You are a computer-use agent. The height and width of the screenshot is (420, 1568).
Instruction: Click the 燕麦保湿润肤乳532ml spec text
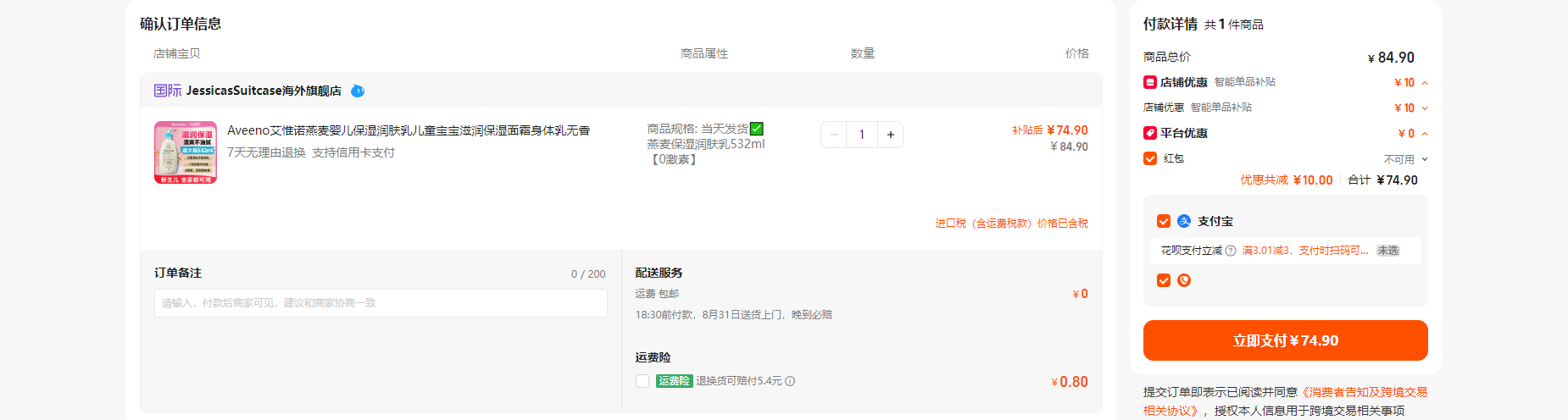[x=706, y=144]
